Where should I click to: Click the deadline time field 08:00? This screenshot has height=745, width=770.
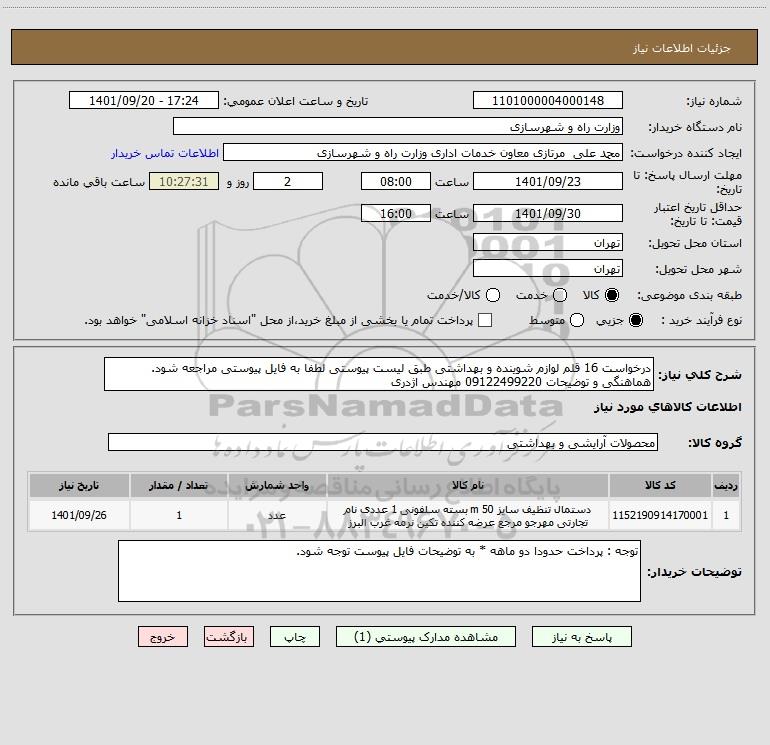coord(396,181)
